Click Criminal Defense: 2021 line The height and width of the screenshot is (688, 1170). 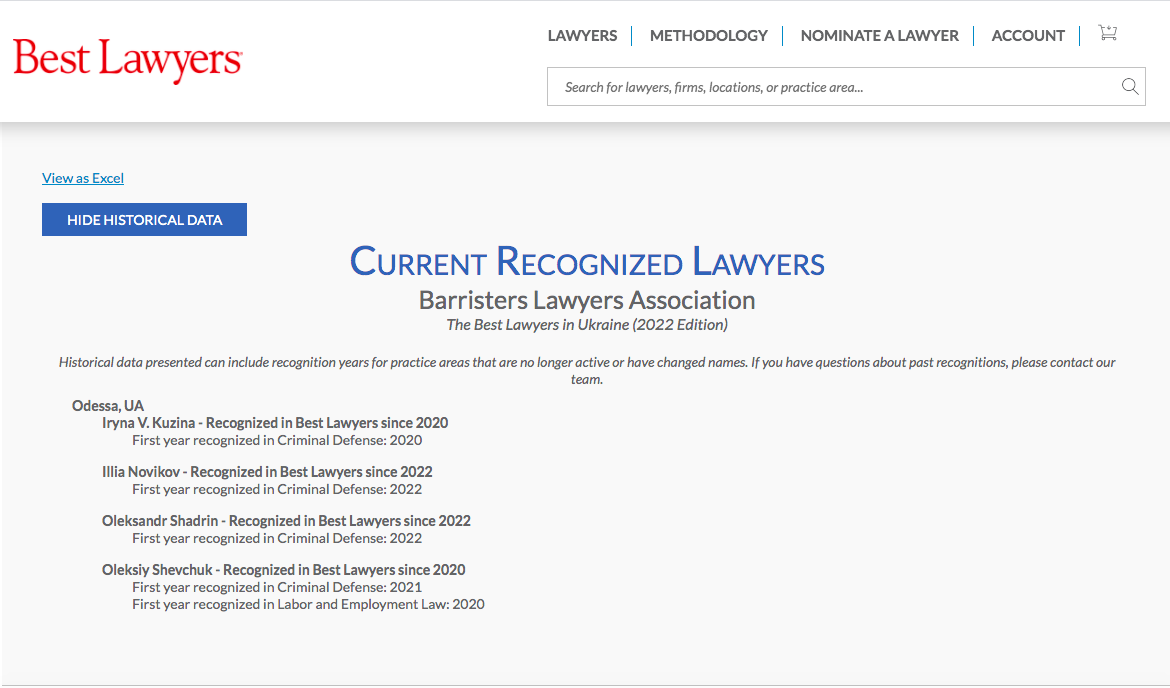(x=277, y=587)
